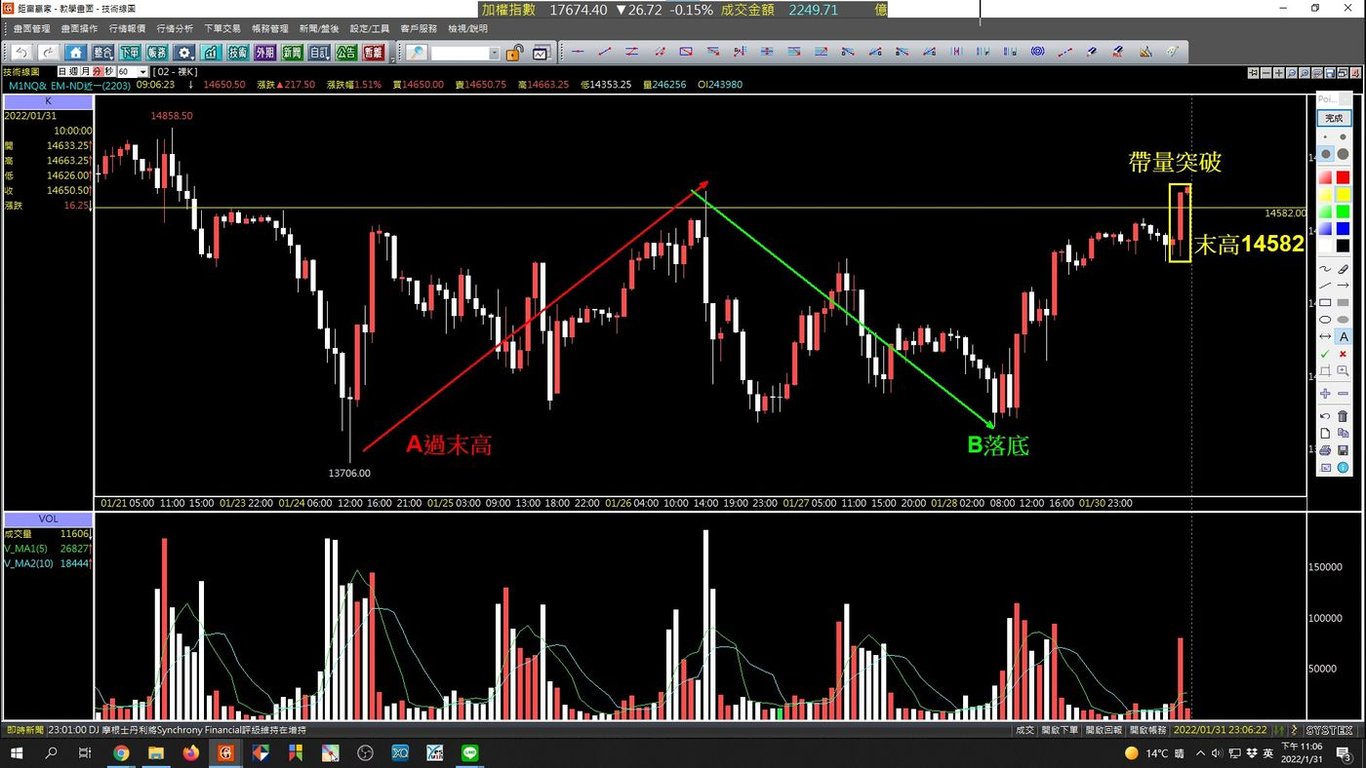Screen dimensions: 1366x768
Task: Click the redo arrow toolbar button
Action: (48, 52)
